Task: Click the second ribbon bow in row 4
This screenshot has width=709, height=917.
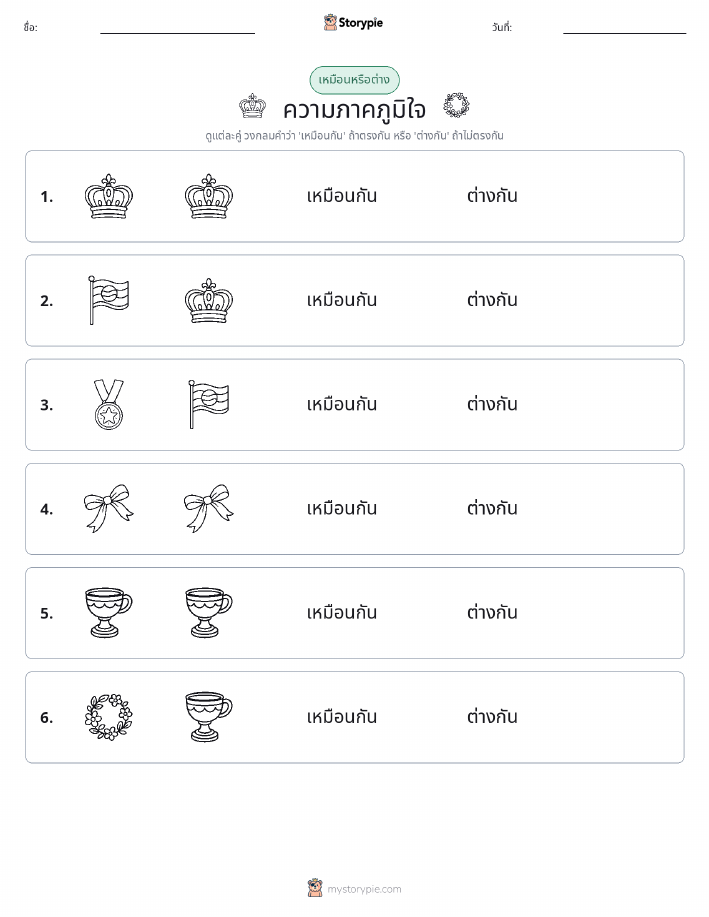Action: pyautogui.click(x=208, y=508)
